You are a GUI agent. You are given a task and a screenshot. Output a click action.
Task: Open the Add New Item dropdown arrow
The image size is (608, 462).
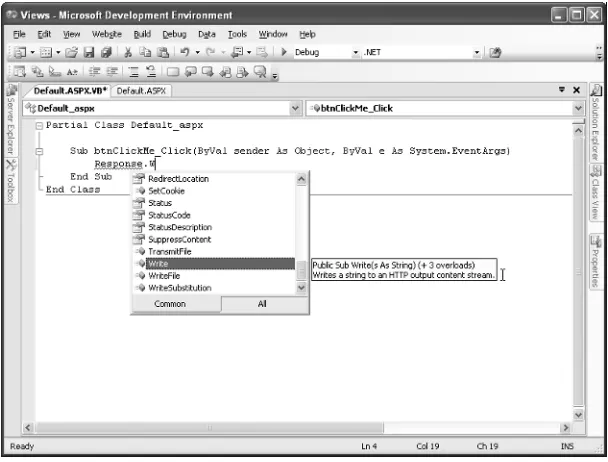click(58, 52)
